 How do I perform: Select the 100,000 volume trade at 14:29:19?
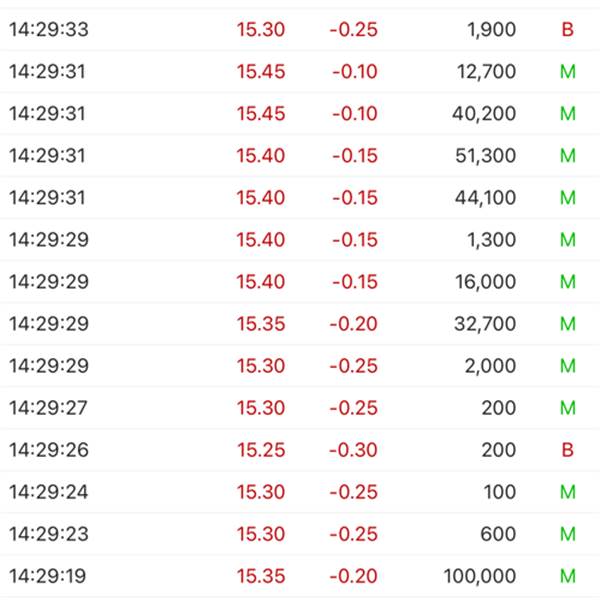[x=300, y=576]
